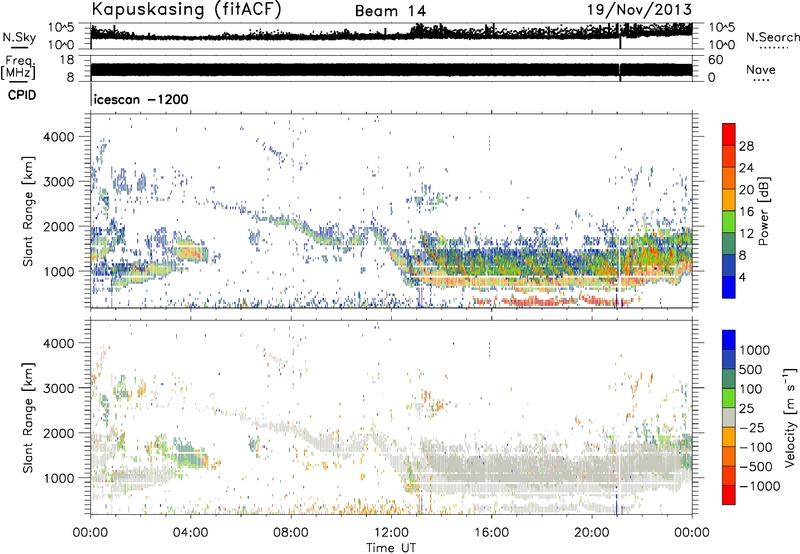Click the 10^0 tick beside N.Search
This screenshot has width=800, height=554.
pos(721,45)
